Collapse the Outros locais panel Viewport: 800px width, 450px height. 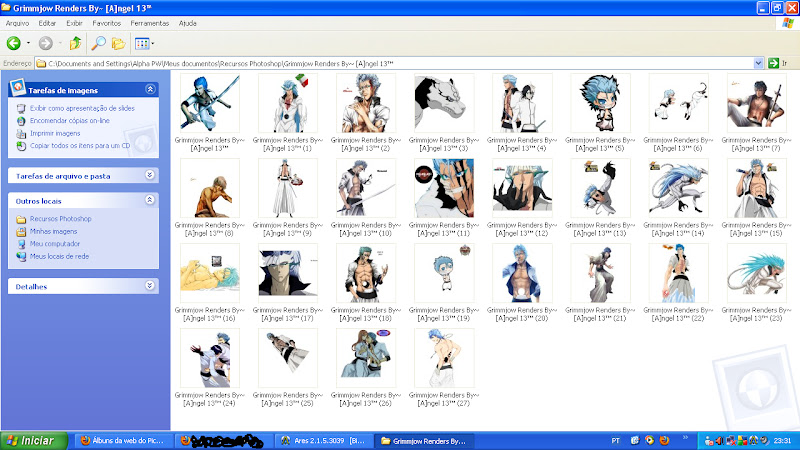point(149,200)
